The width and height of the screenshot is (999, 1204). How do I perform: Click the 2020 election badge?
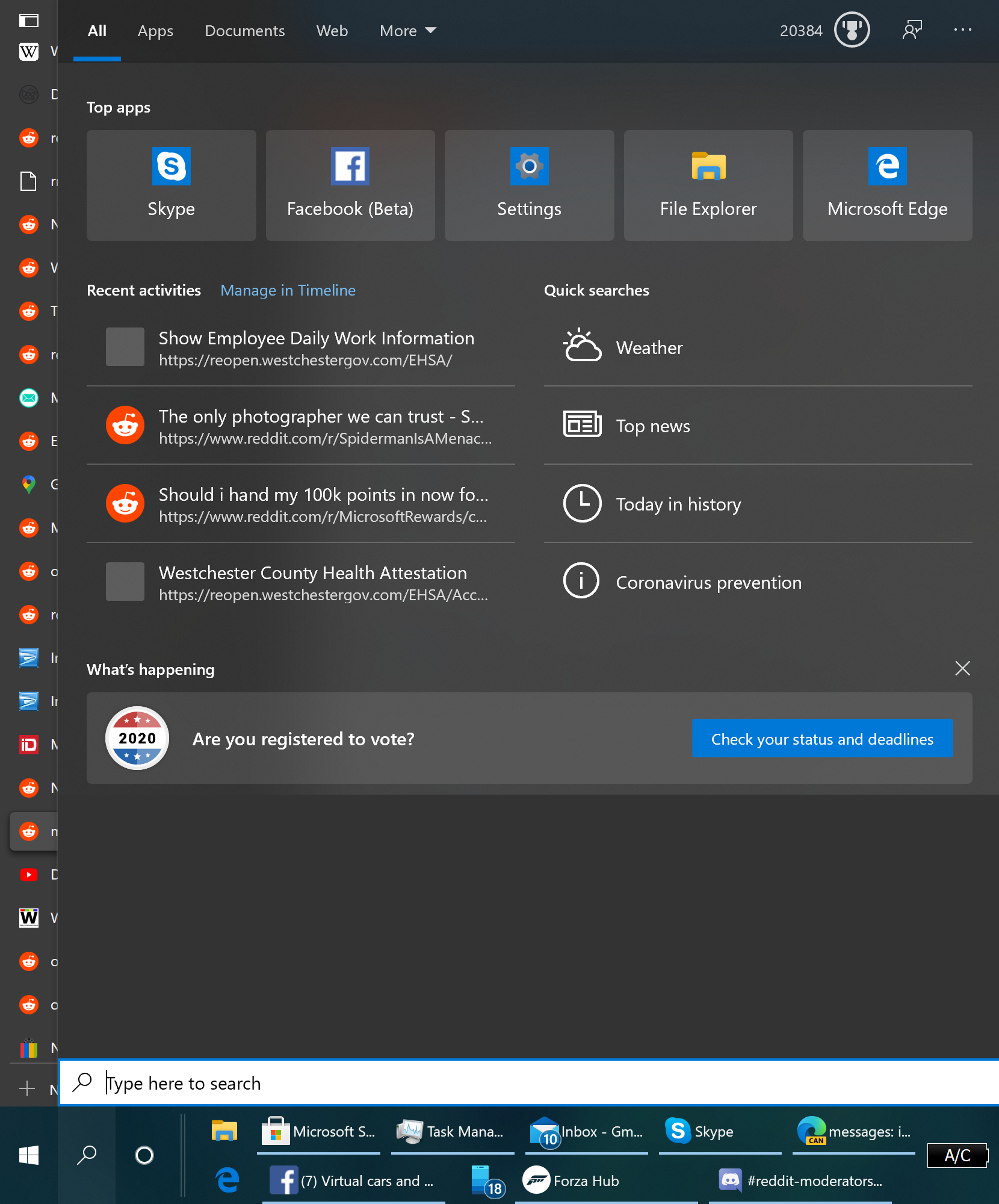coord(137,738)
